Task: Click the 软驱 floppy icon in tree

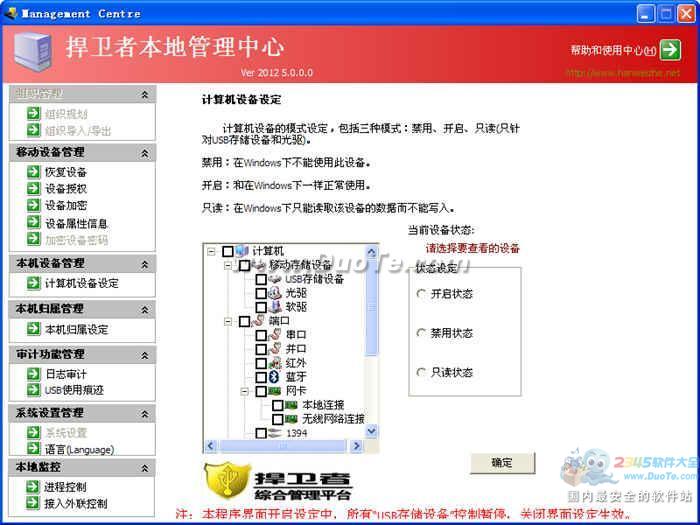Action: click(x=275, y=307)
